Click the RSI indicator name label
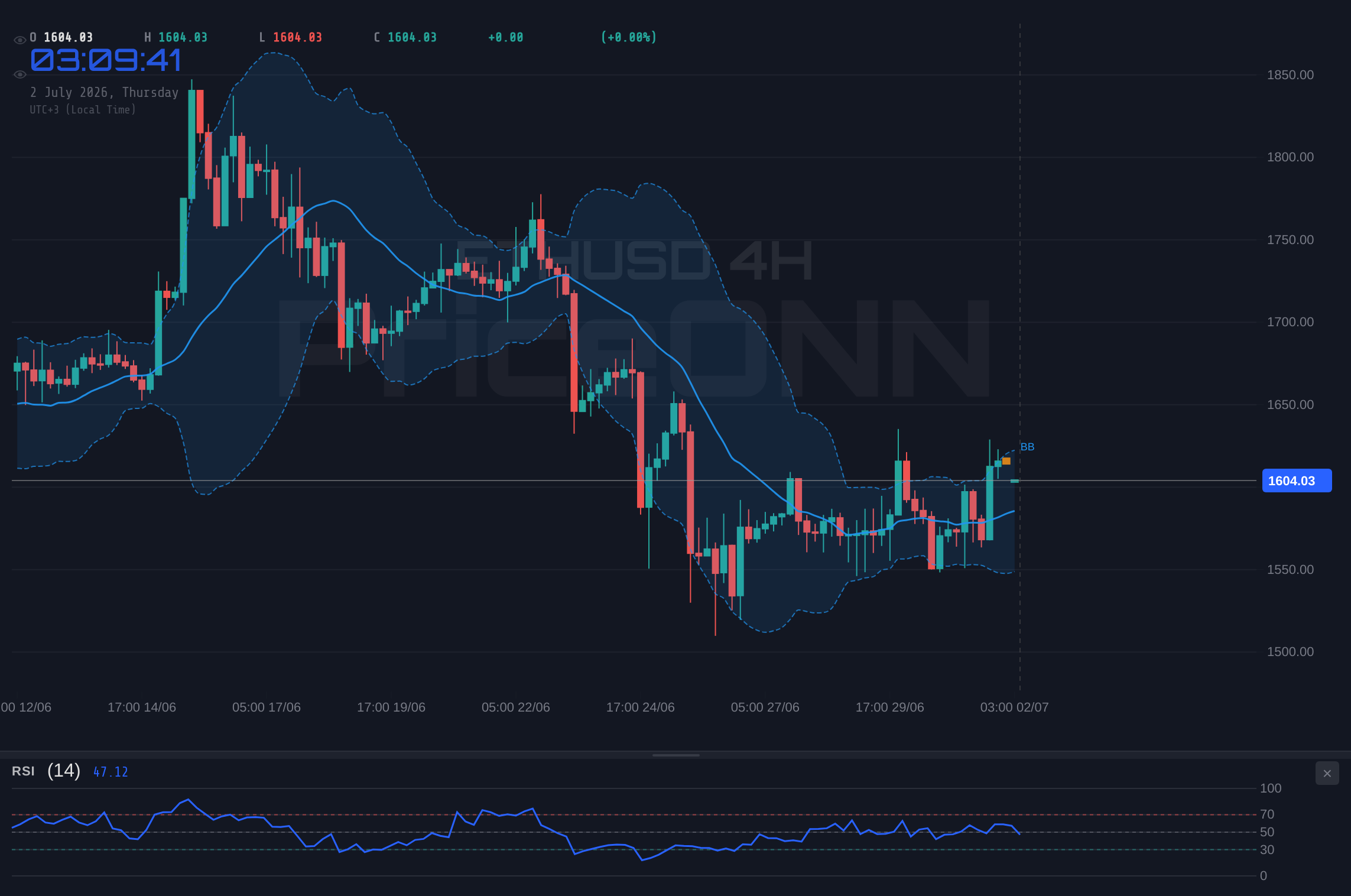The width and height of the screenshot is (1351, 896). [23, 771]
